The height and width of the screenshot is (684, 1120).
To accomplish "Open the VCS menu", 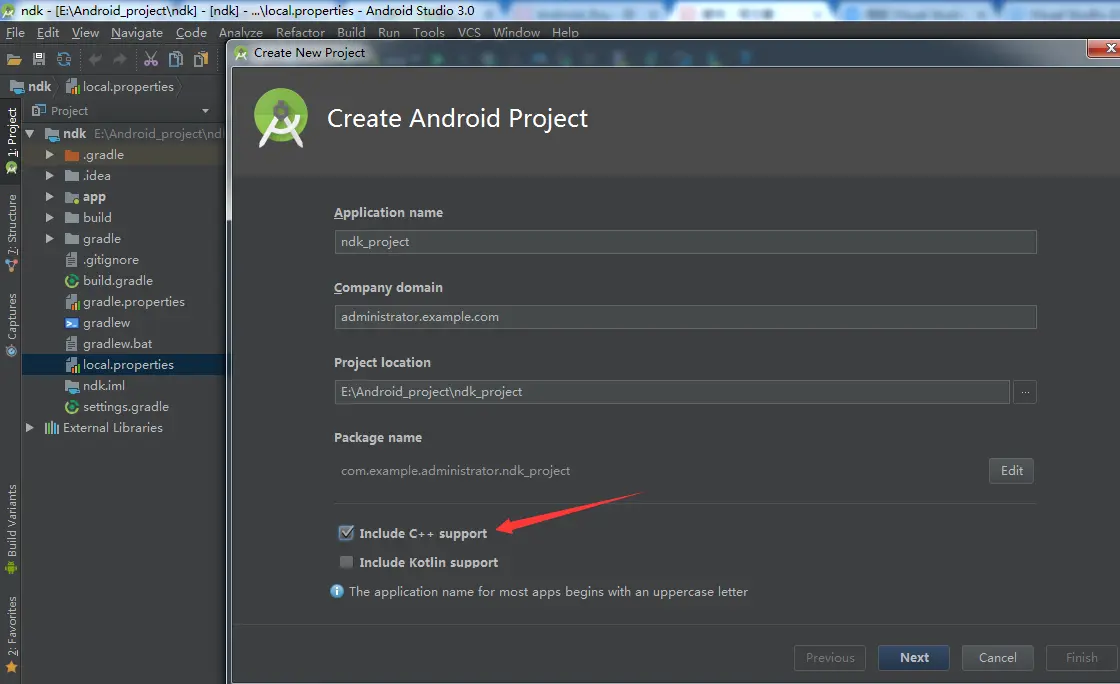I will 469,32.
